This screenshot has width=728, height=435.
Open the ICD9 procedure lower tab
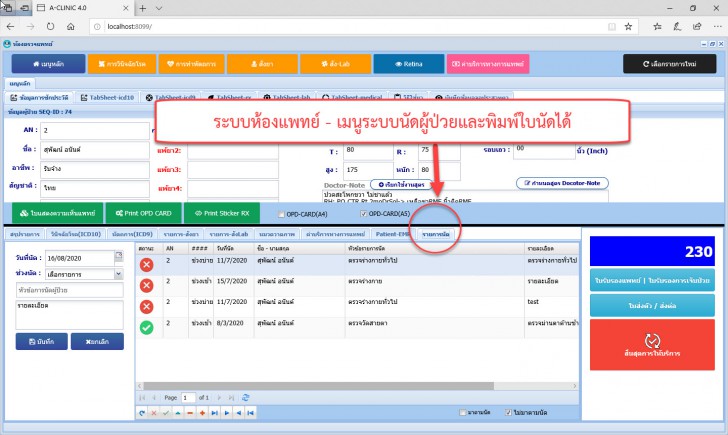coord(132,234)
